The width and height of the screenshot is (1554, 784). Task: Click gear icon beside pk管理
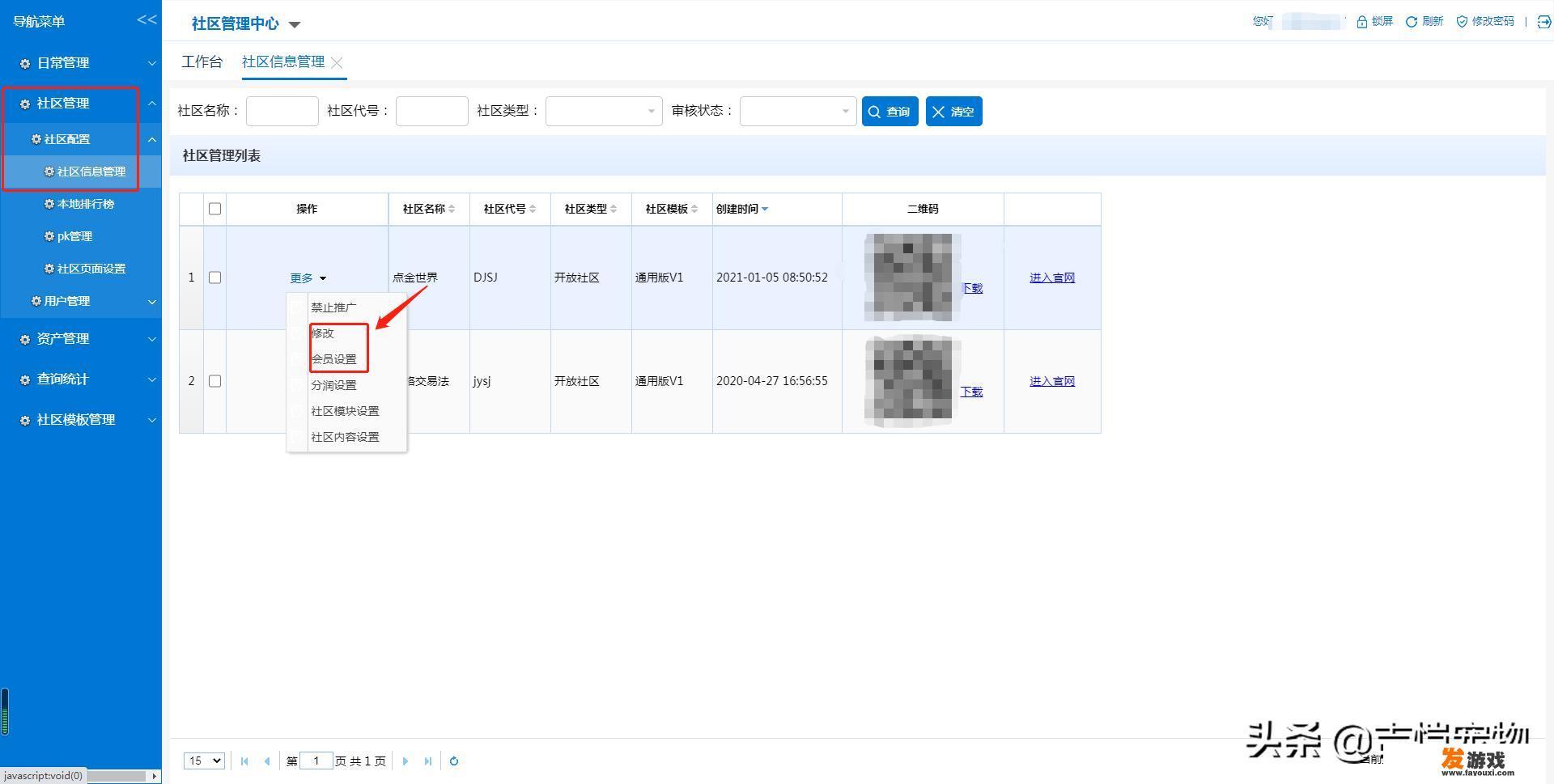[x=49, y=236]
